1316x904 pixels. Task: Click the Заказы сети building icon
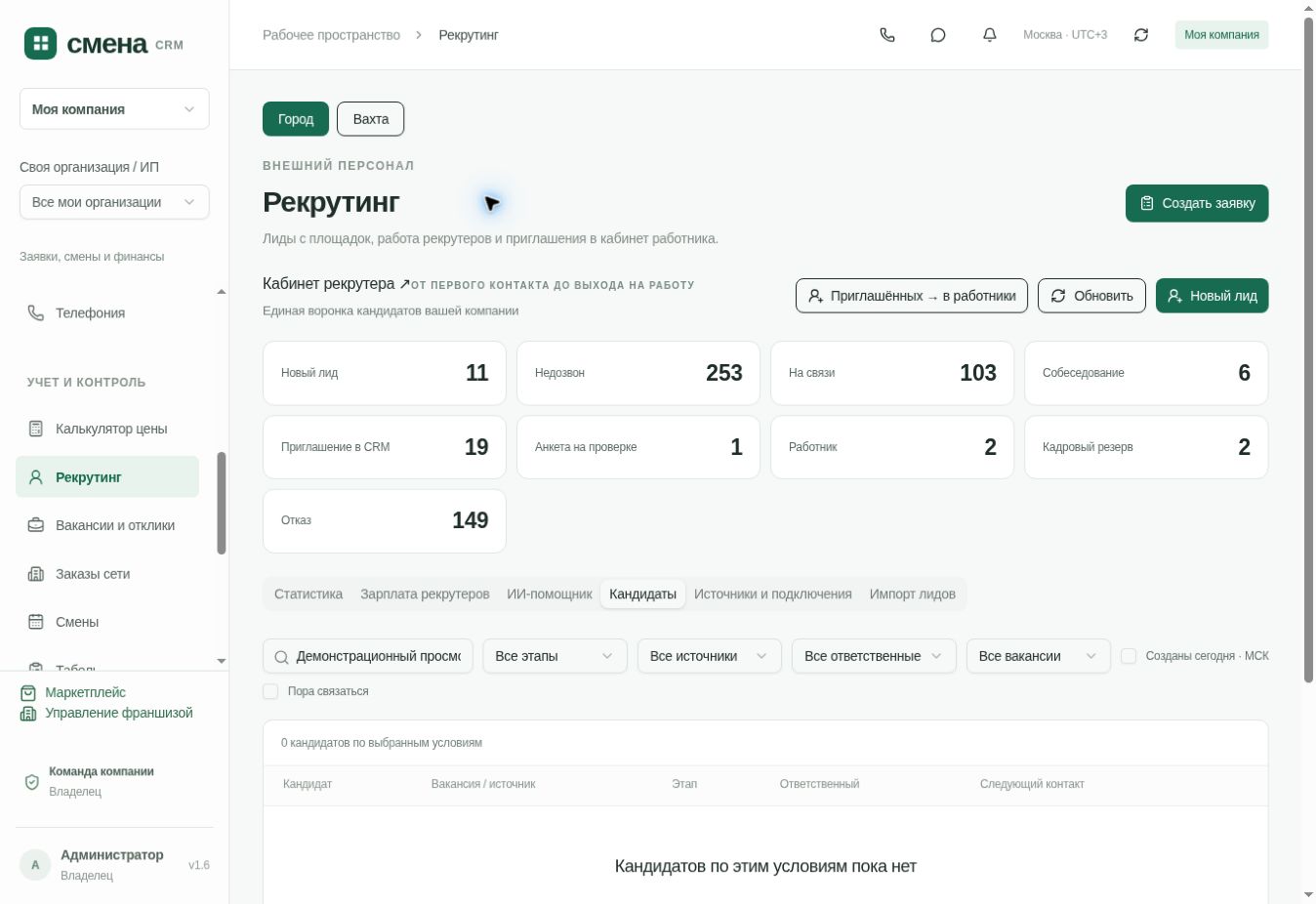[x=36, y=574]
